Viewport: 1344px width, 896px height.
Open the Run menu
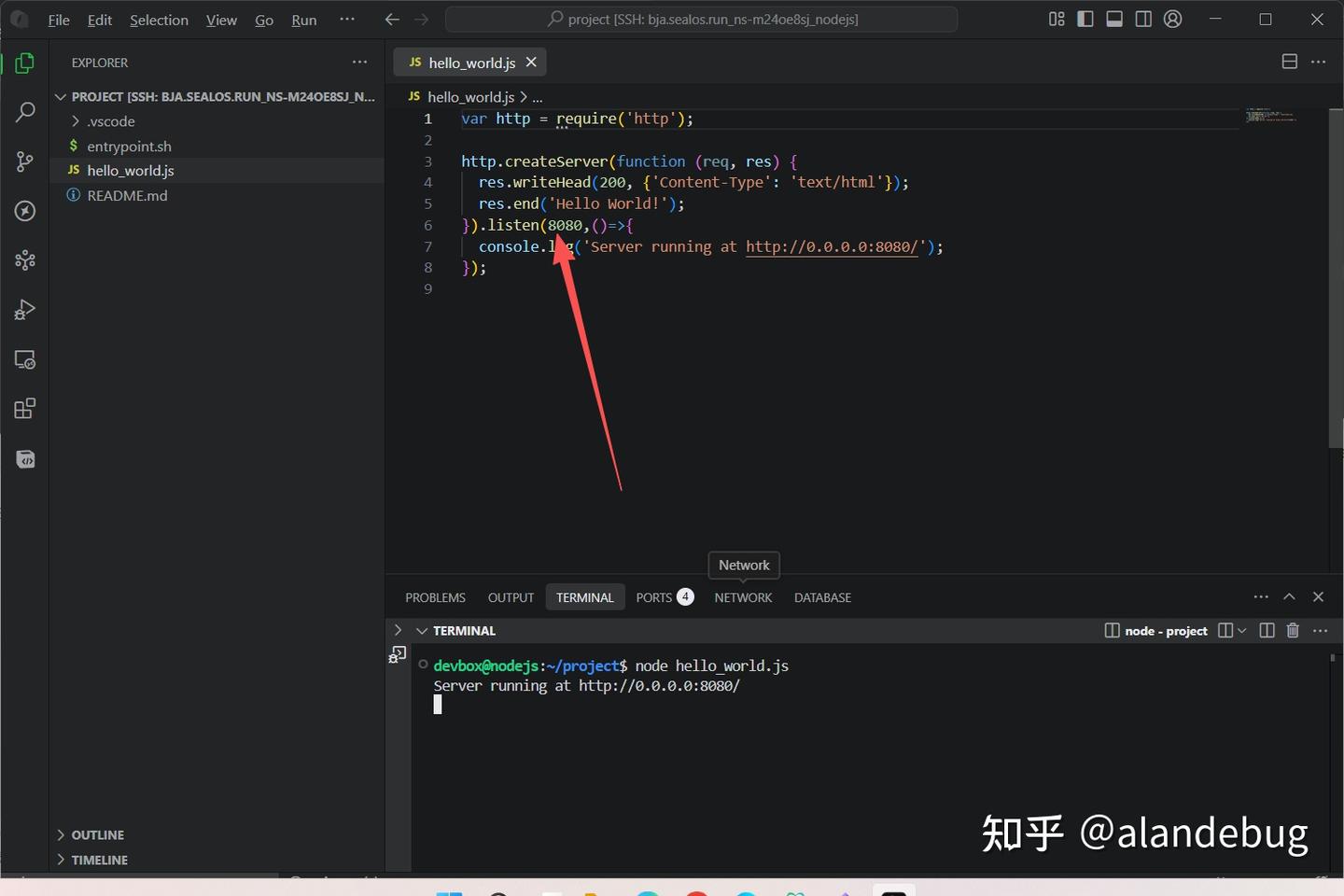click(x=303, y=19)
